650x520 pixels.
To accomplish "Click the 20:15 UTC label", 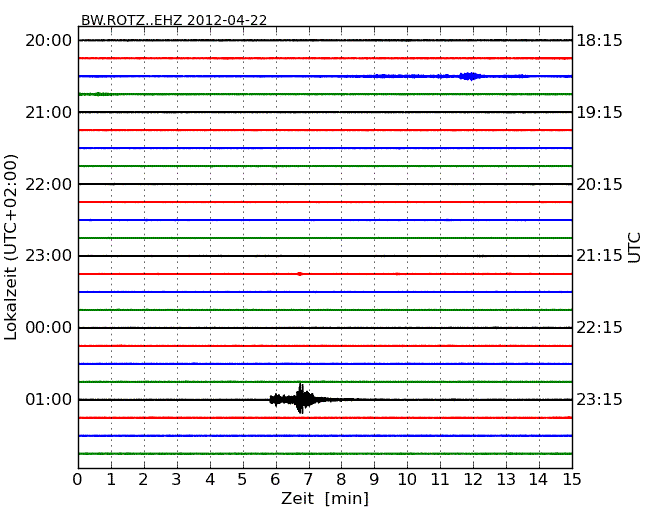I will pos(599,184).
